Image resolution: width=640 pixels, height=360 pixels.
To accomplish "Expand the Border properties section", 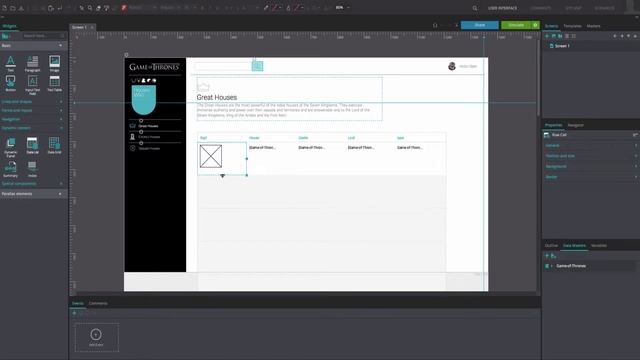I will coord(635,177).
